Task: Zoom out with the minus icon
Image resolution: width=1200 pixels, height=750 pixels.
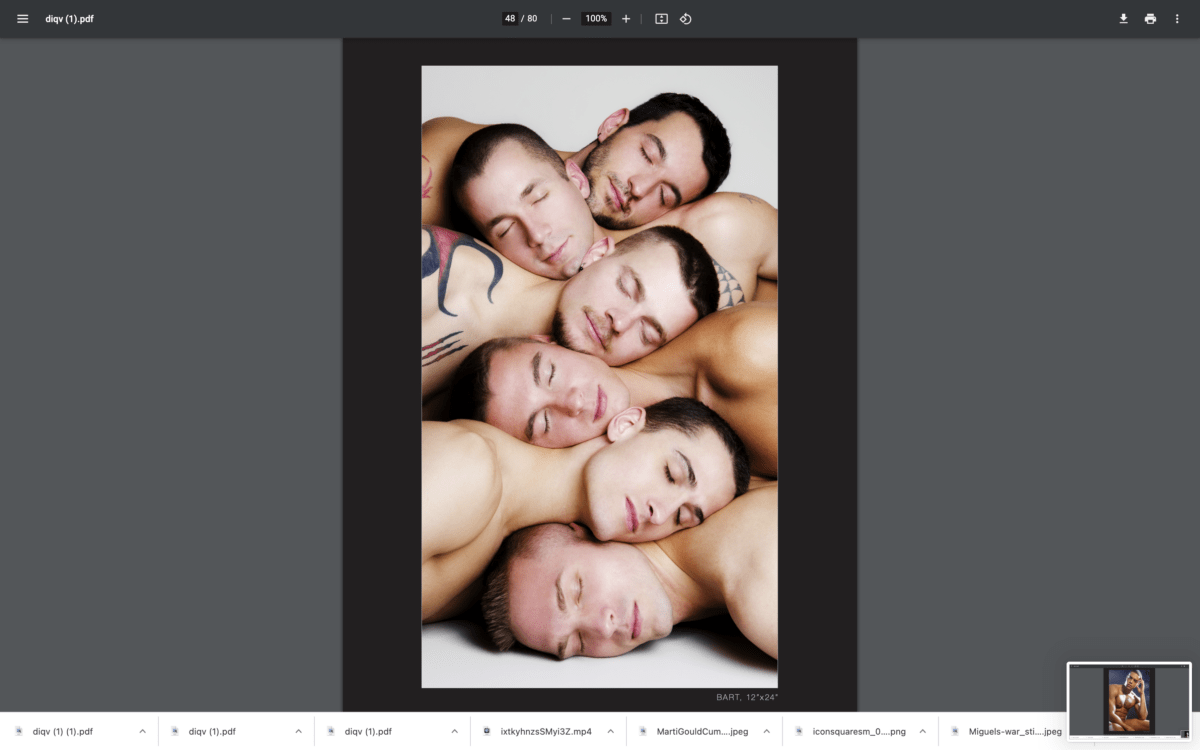Action: tap(566, 19)
